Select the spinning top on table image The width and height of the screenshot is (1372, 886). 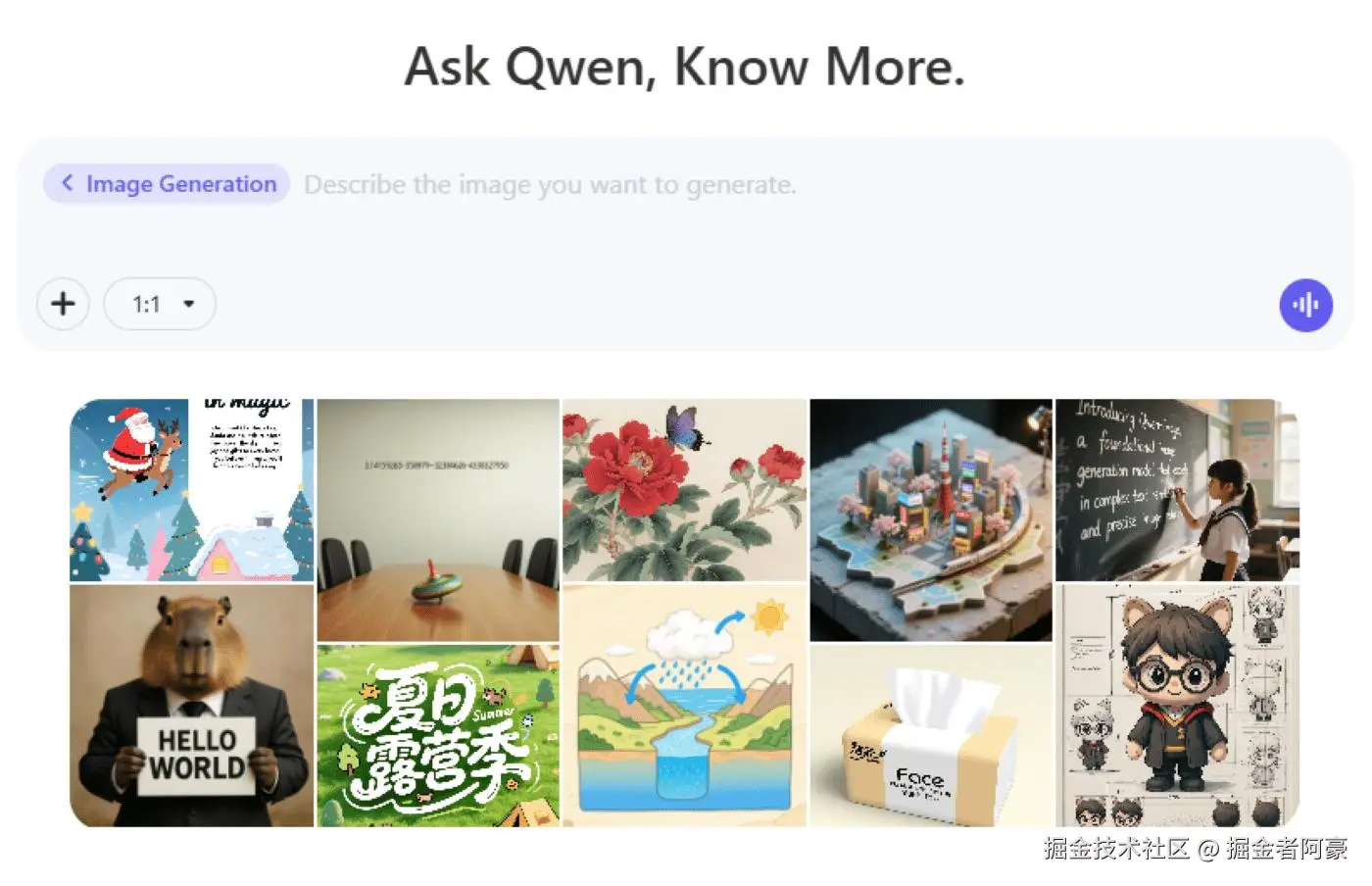tap(438, 519)
